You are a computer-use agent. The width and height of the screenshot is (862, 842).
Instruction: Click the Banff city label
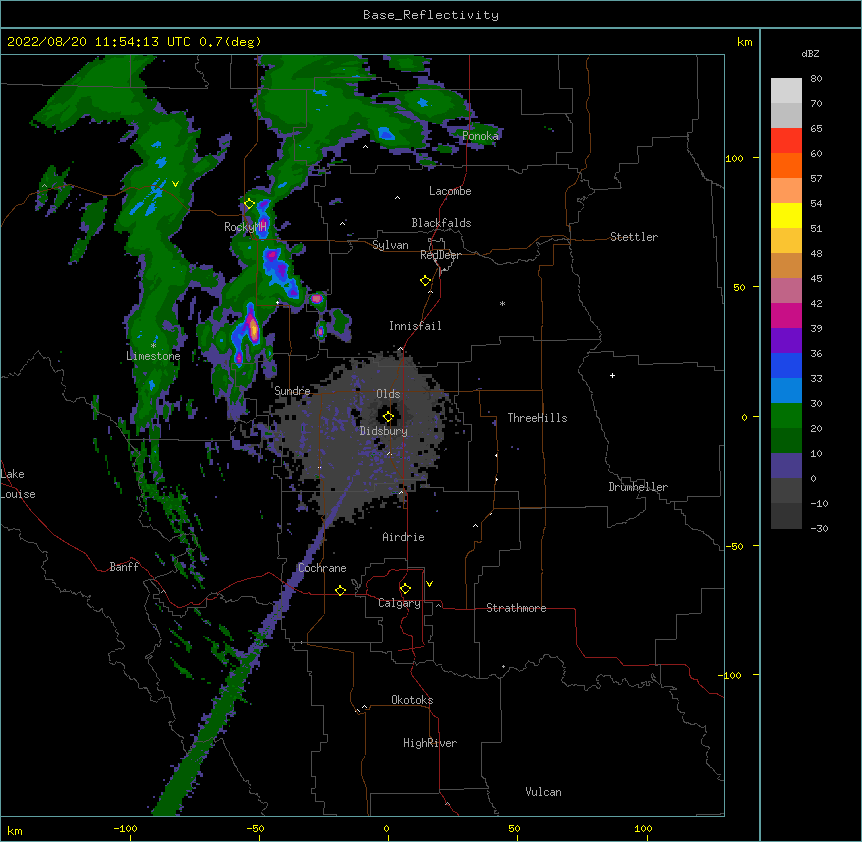click(124, 567)
